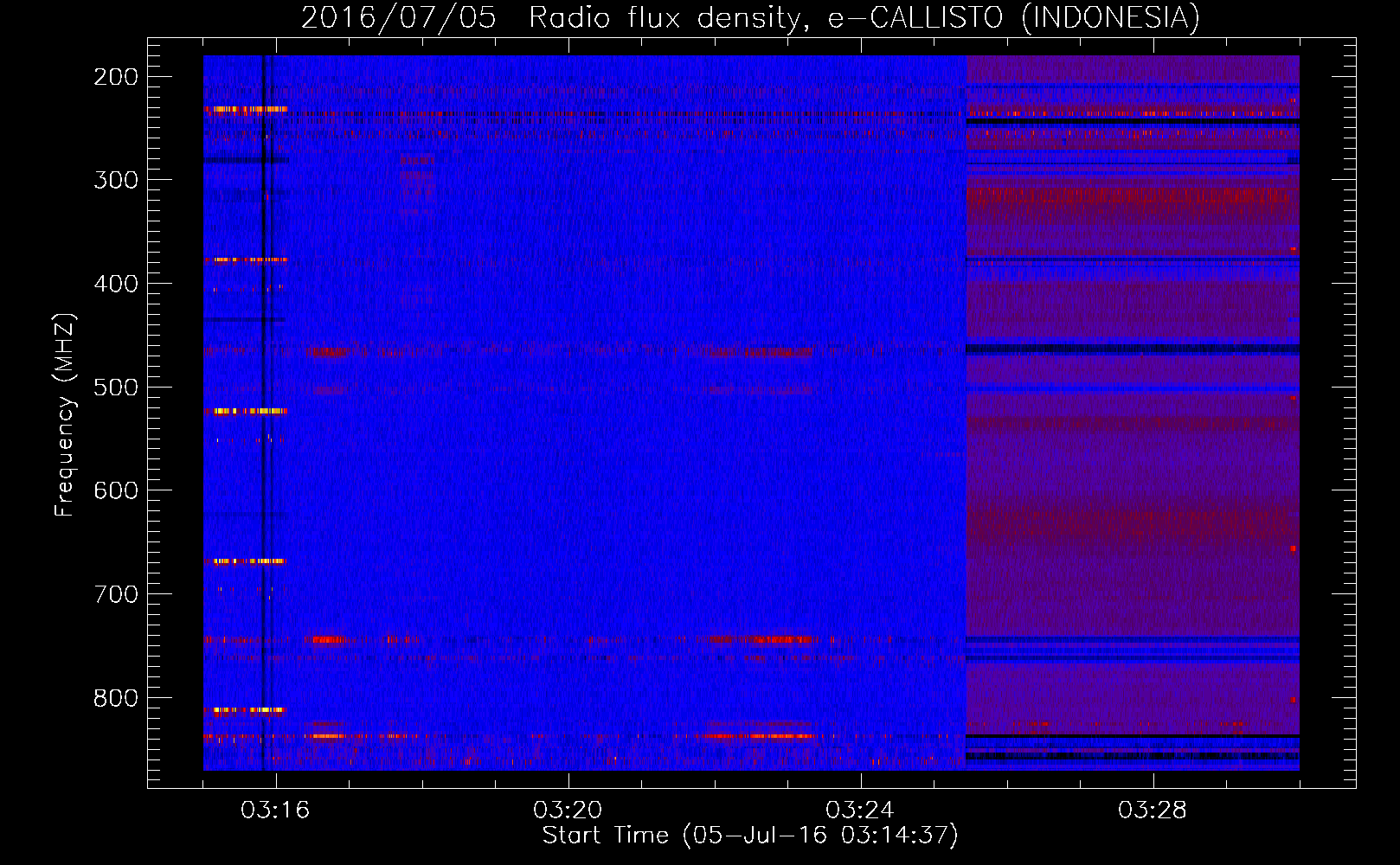Image resolution: width=1400 pixels, height=865 pixels.
Task: Click the 03:20 time tick label
Action: coord(568,811)
